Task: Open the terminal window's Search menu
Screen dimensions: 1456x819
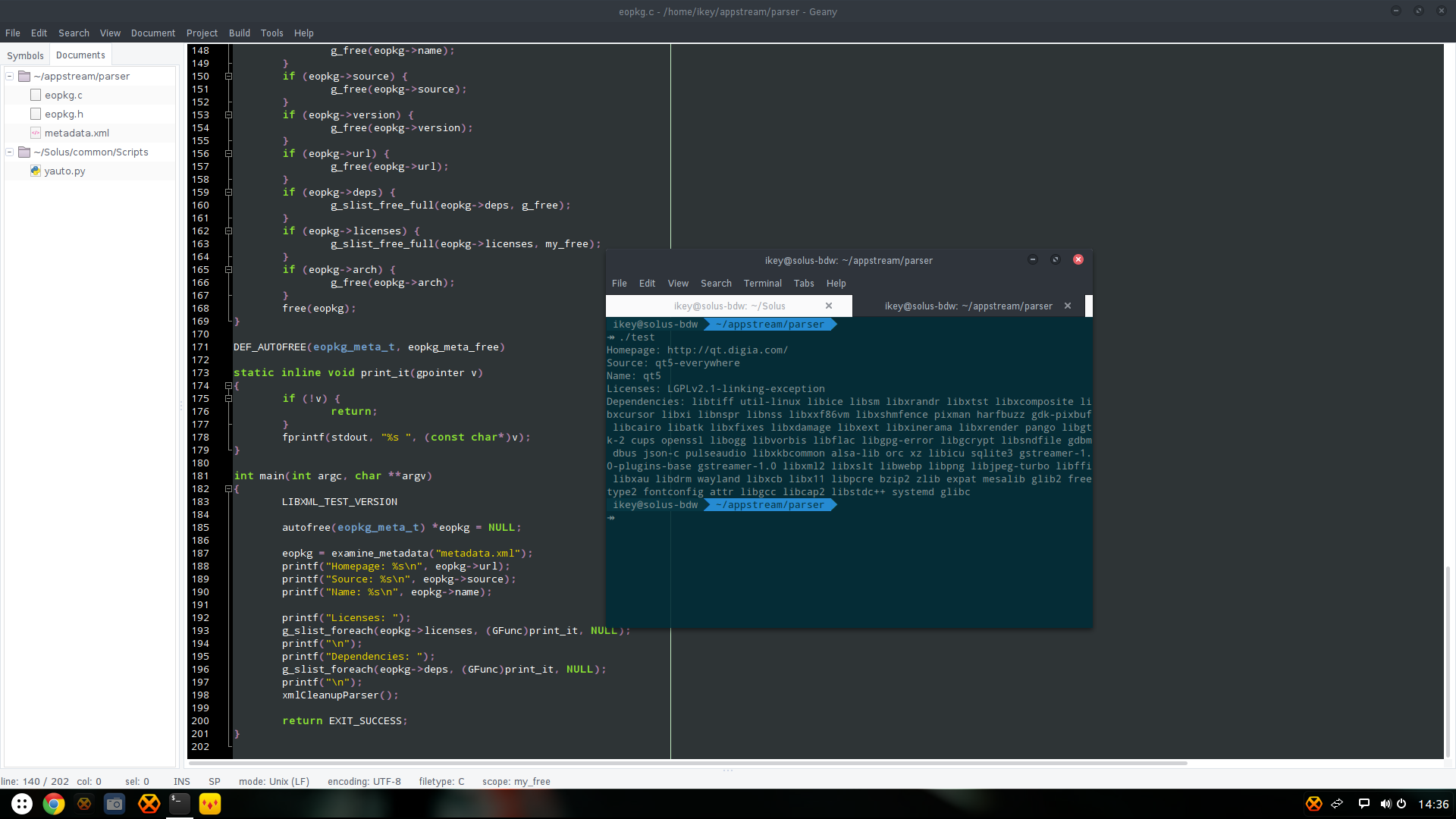Action: [716, 283]
